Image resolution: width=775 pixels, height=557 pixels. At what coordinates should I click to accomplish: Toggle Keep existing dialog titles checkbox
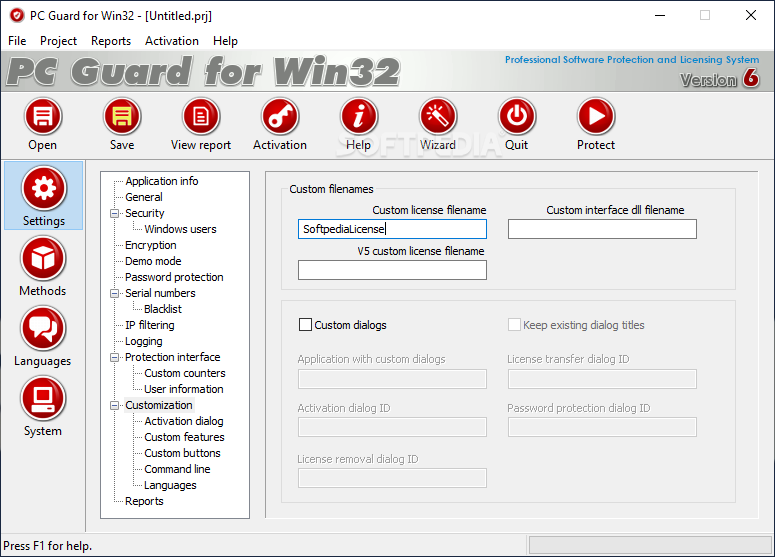pyautogui.click(x=515, y=325)
